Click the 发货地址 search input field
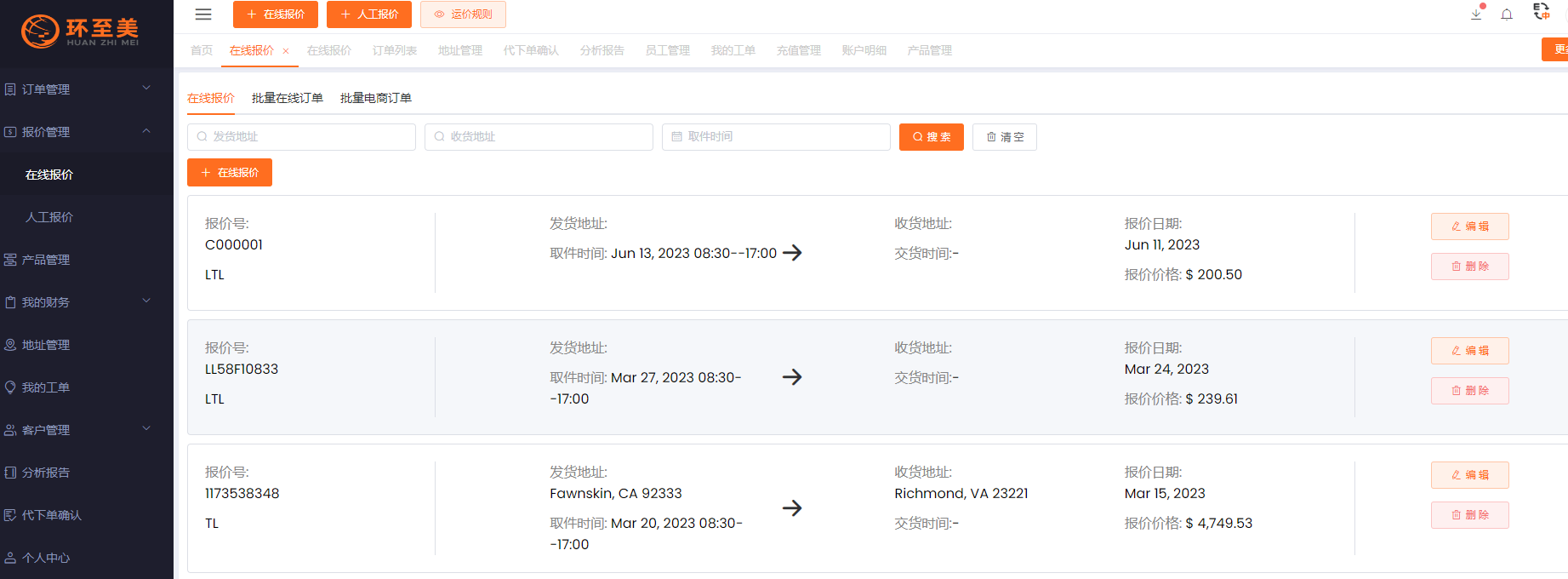Viewport: 1568px width, 579px height. [301, 137]
